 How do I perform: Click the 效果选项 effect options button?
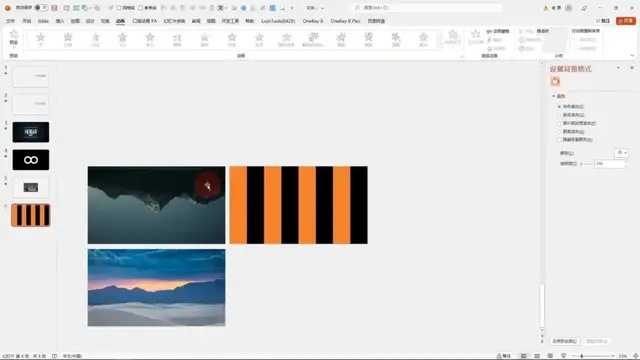click(452, 38)
